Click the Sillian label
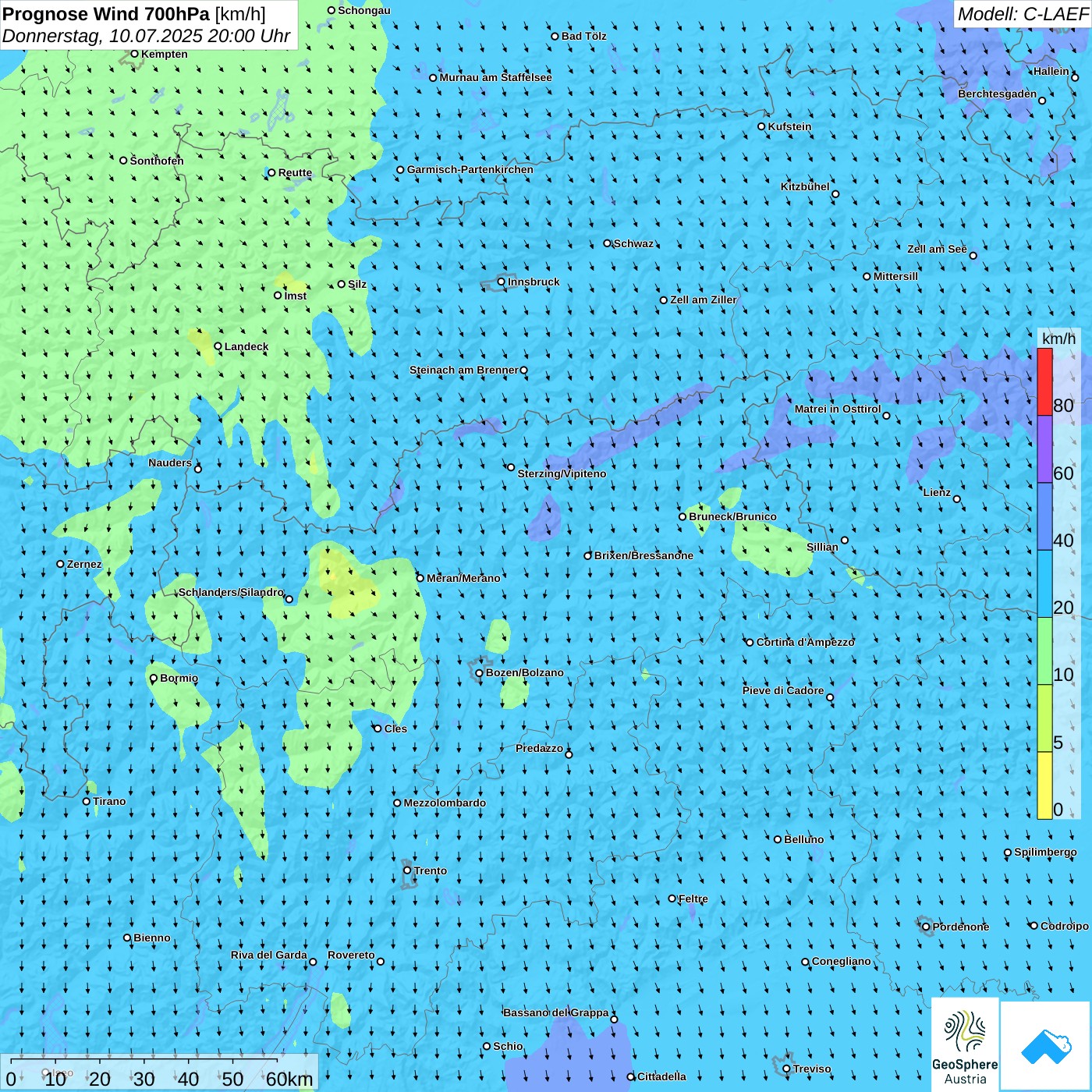1092x1092 pixels. [x=822, y=547]
